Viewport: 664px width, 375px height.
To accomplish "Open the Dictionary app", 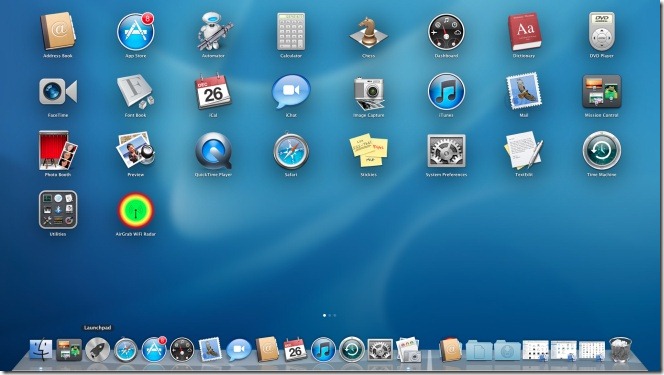I will click(524, 32).
